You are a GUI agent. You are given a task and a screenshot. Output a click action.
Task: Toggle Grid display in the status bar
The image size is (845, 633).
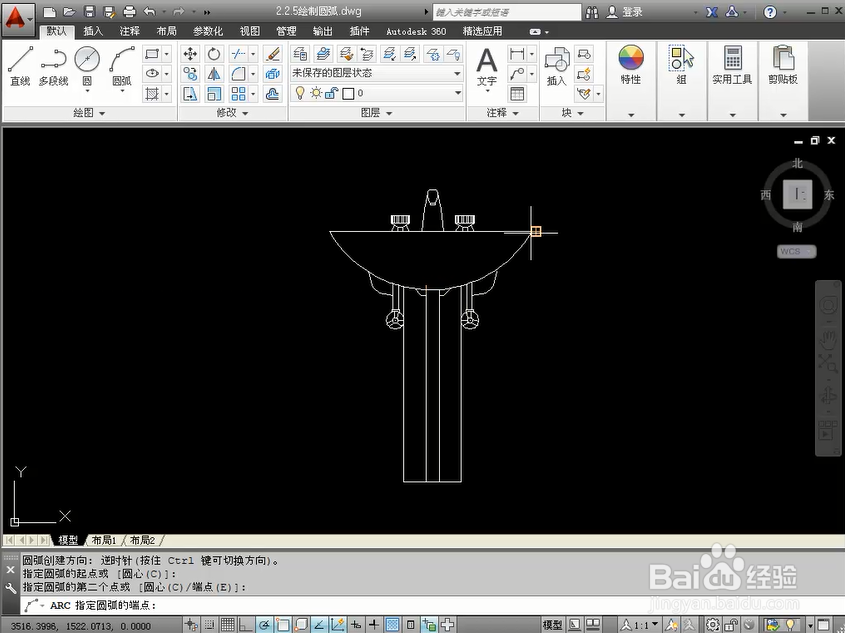click(x=227, y=625)
